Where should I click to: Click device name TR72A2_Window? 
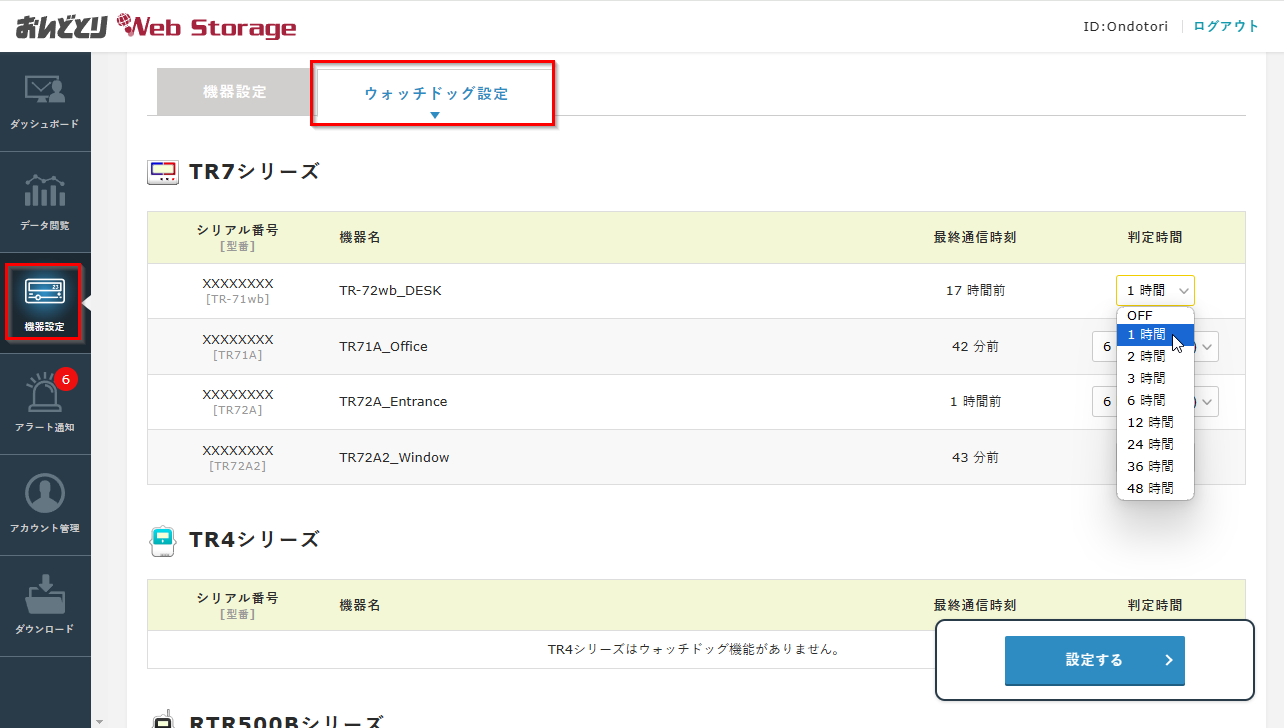[x=394, y=458]
